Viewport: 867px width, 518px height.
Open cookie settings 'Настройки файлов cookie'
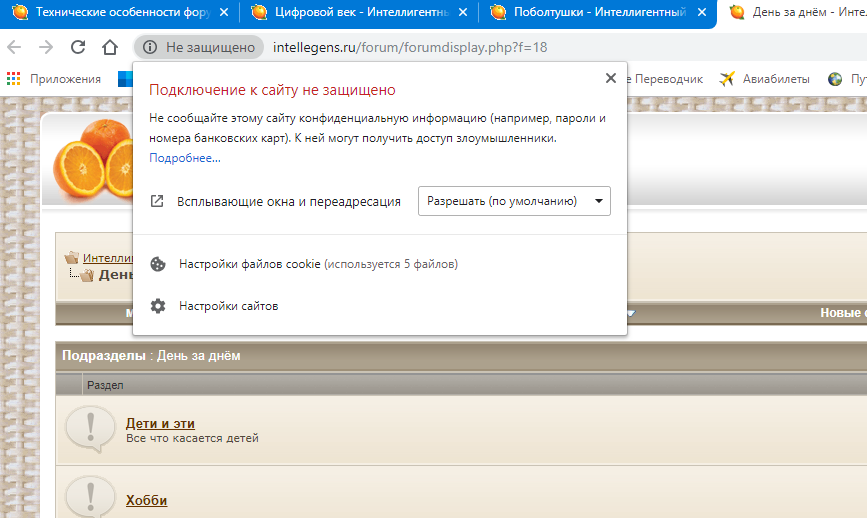click(x=249, y=264)
